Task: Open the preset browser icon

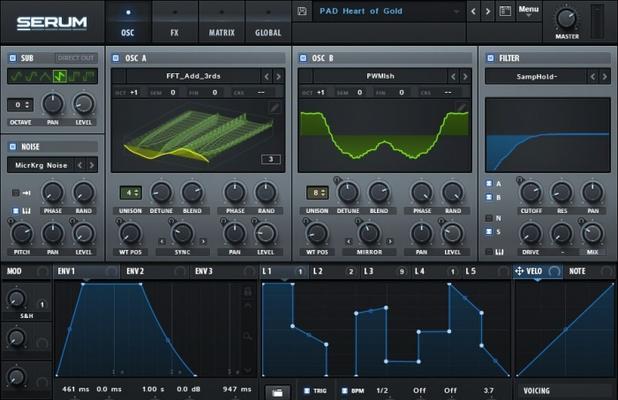Action: point(505,11)
